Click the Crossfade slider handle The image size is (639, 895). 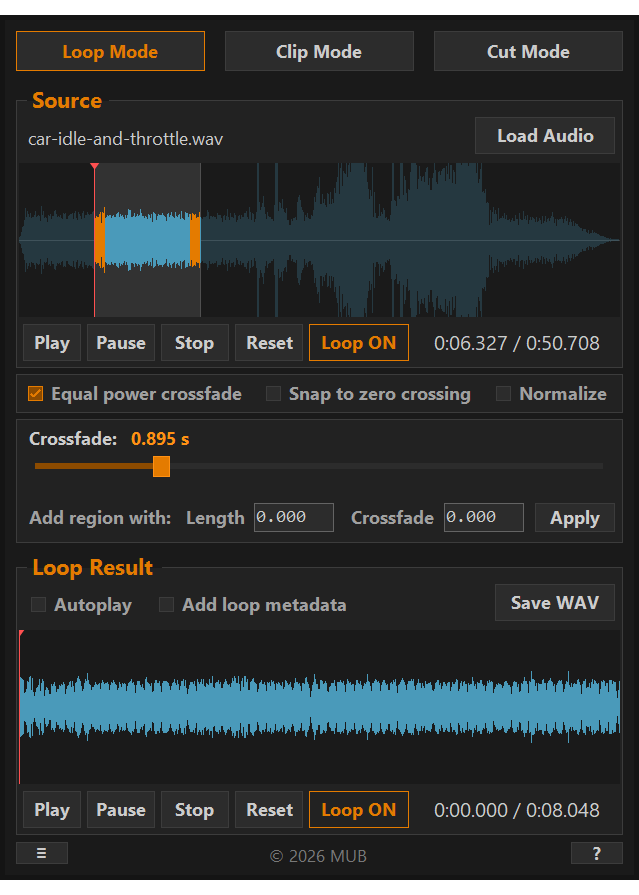coord(162,466)
